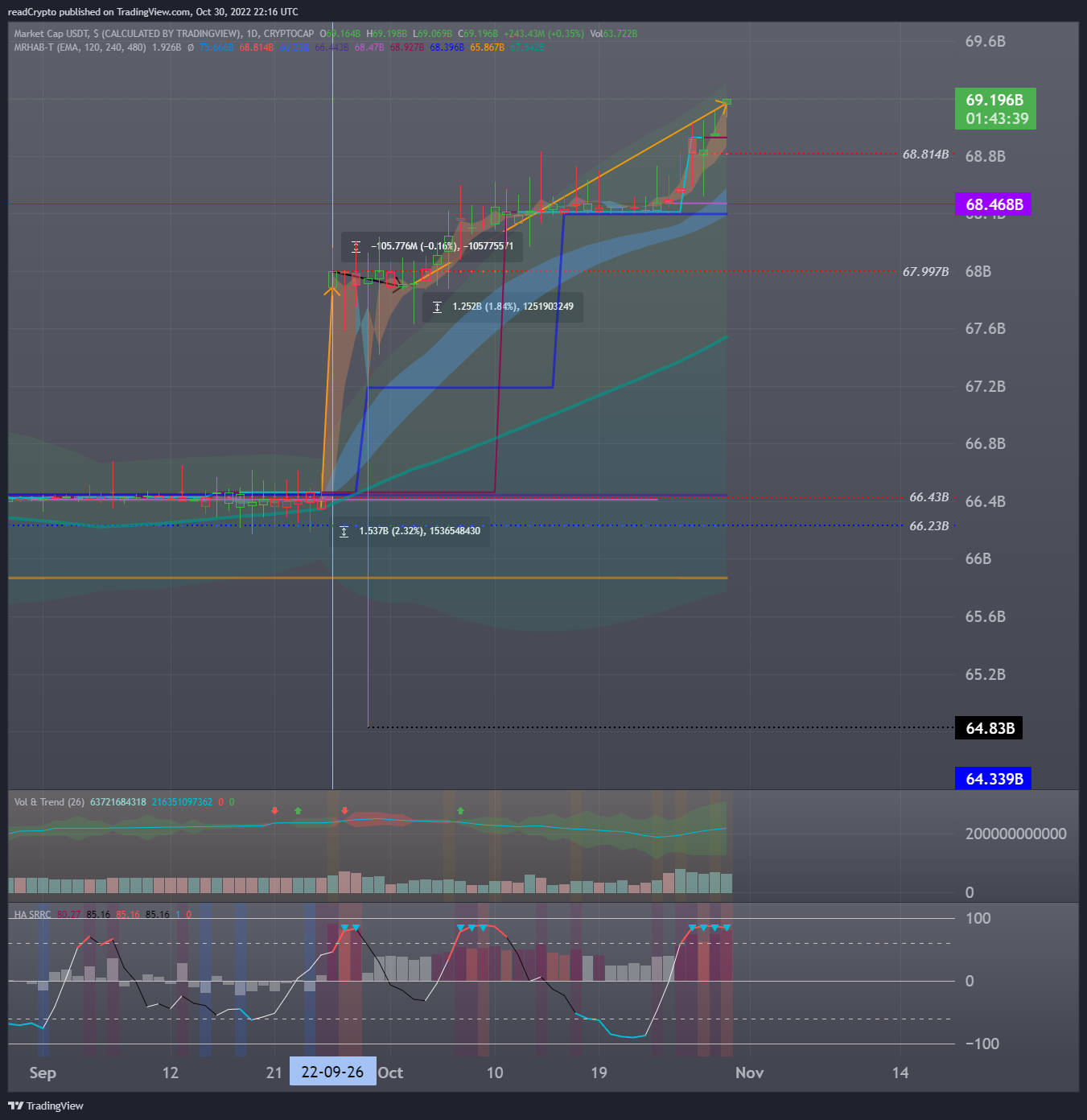
Task: Select the blue 64.339B price label
Action: 993,779
